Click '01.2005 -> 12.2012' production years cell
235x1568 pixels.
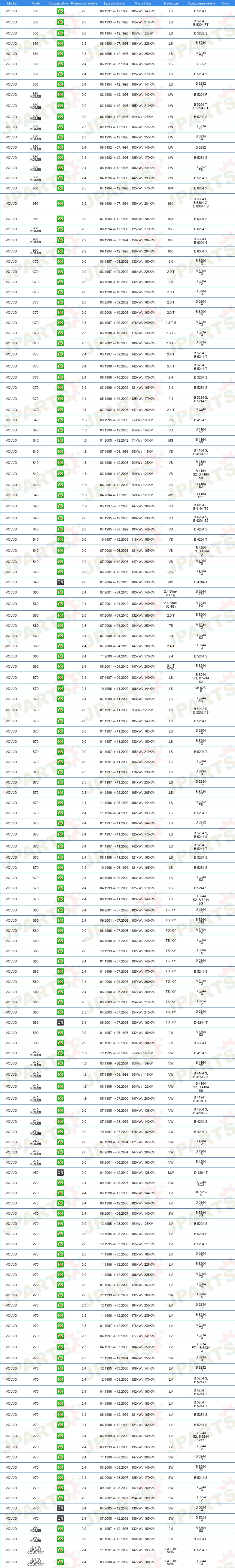(114, 441)
